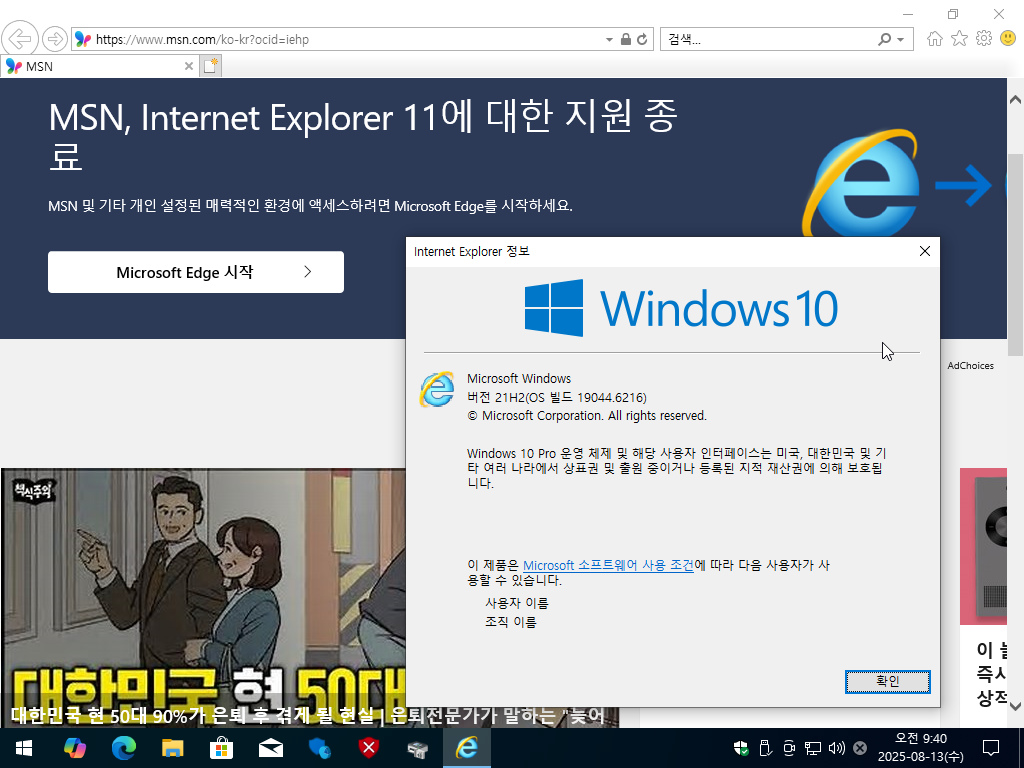Click the right-side advertisement thumbnail
The image size is (1024, 768).
coord(983,546)
